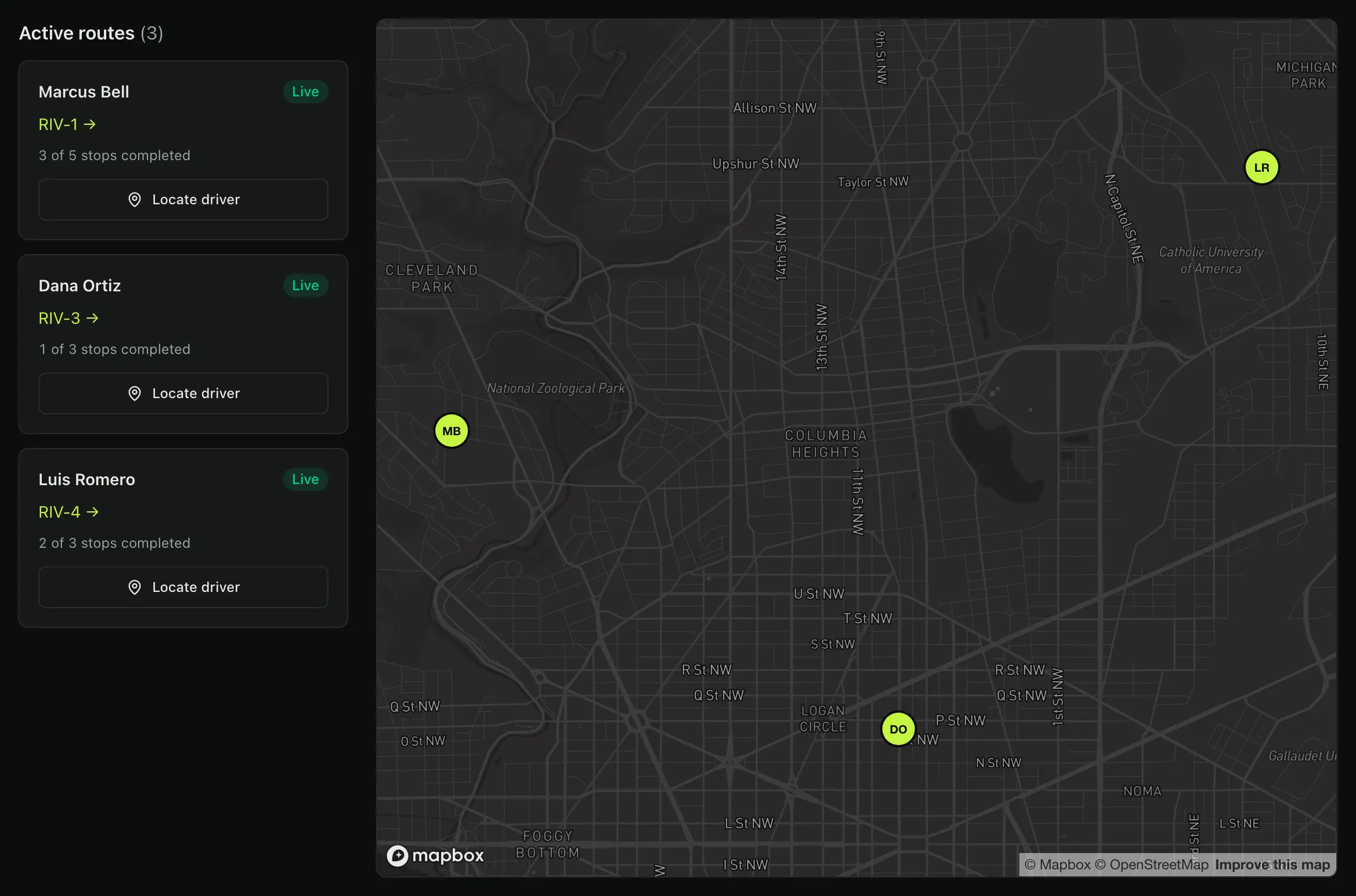This screenshot has height=896, width=1356.
Task: Locate driver Luis Romero
Action: point(183,587)
